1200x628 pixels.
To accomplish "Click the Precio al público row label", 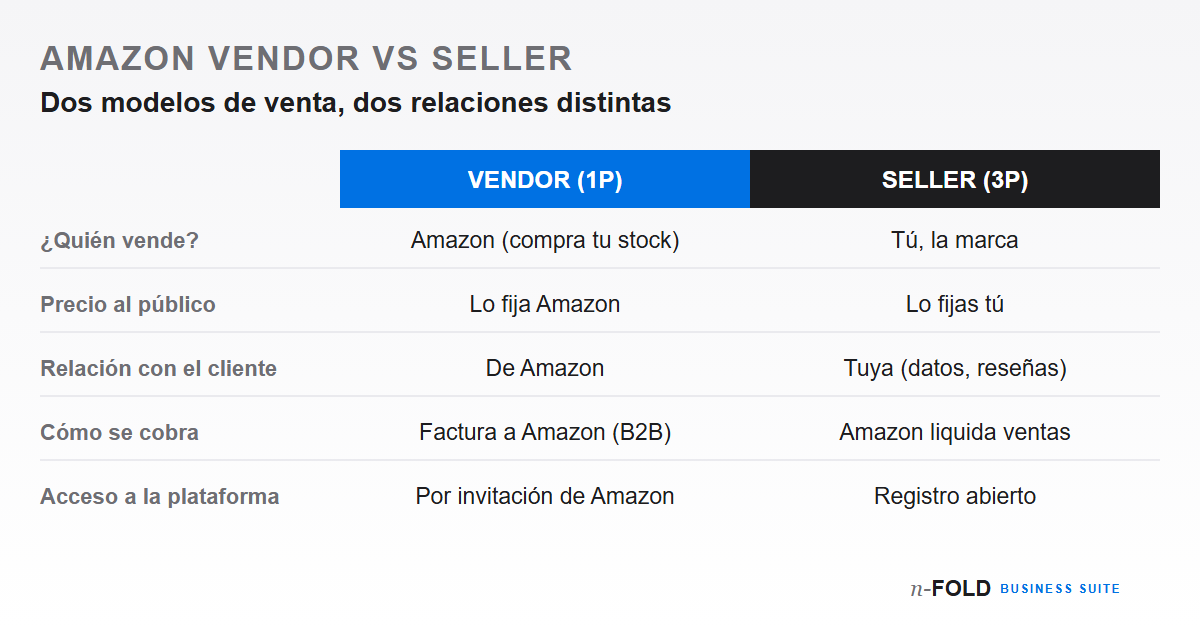I will coord(128,305).
